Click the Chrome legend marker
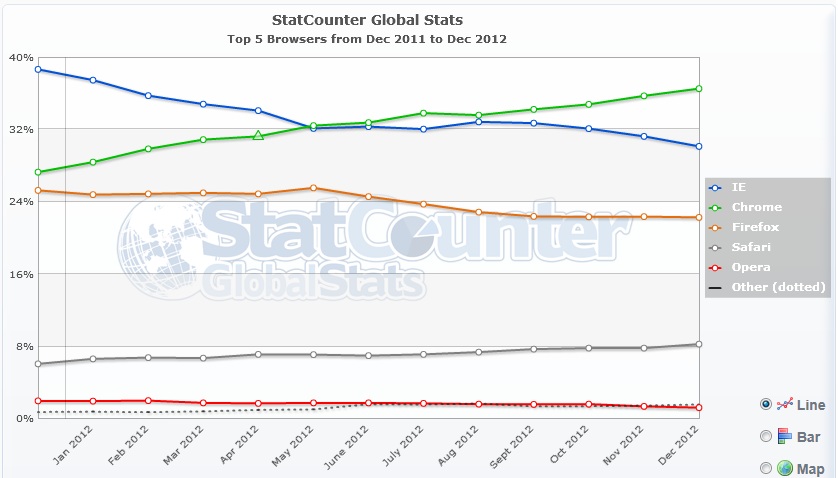The image size is (838, 478). pyautogui.click(x=715, y=207)
